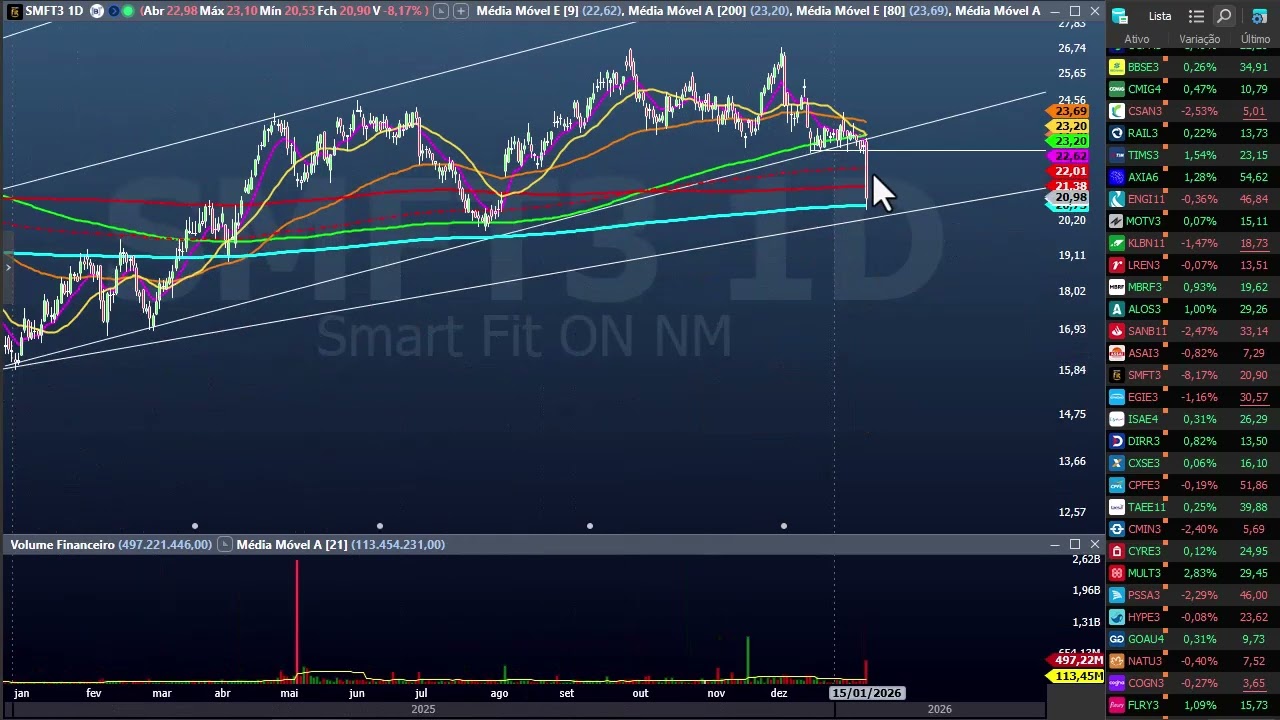Click CMIN3 ticker text
1280x720 pixels.
point(1145,529)
